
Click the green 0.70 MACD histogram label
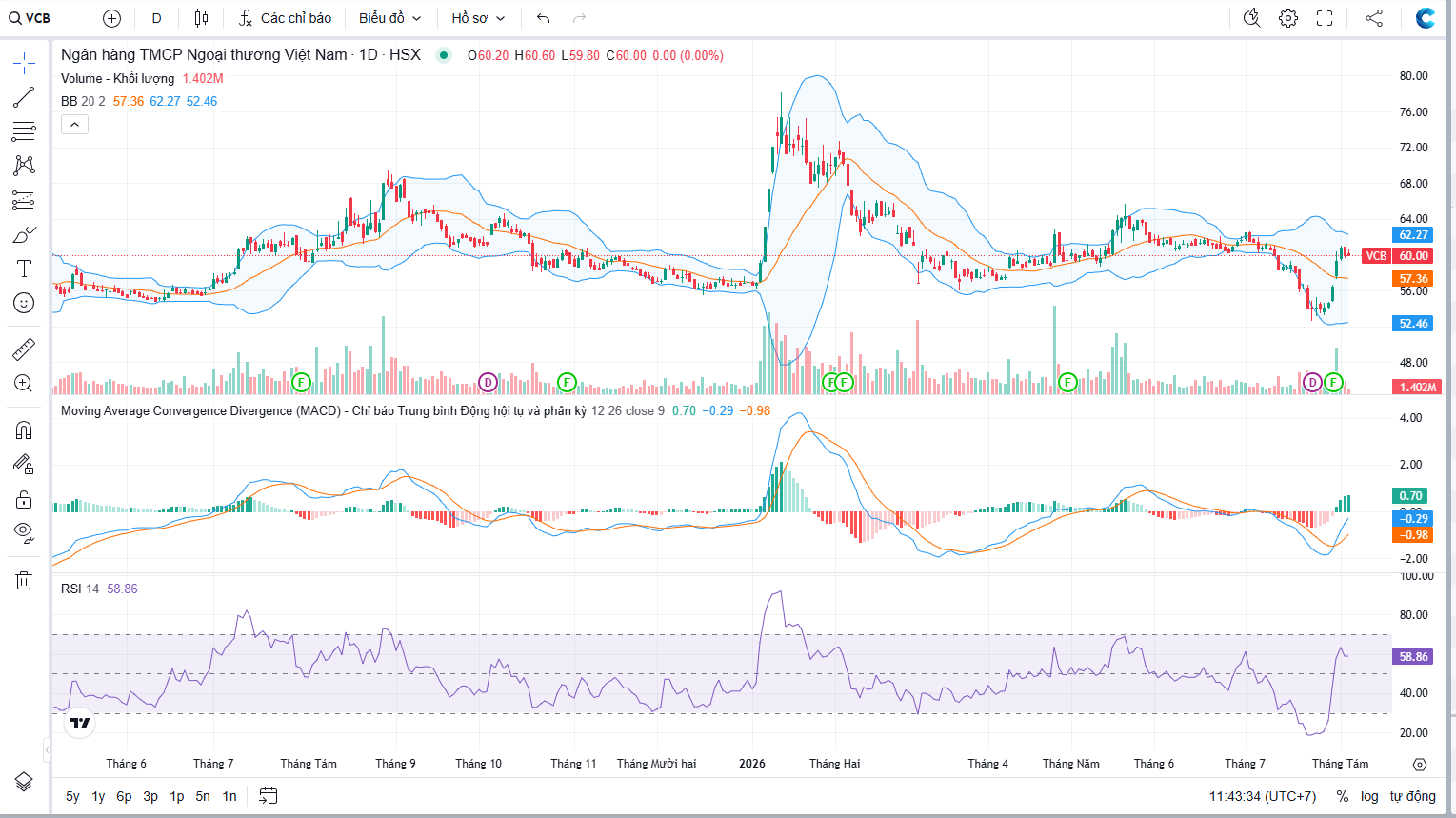click(x=1411, y=495)
